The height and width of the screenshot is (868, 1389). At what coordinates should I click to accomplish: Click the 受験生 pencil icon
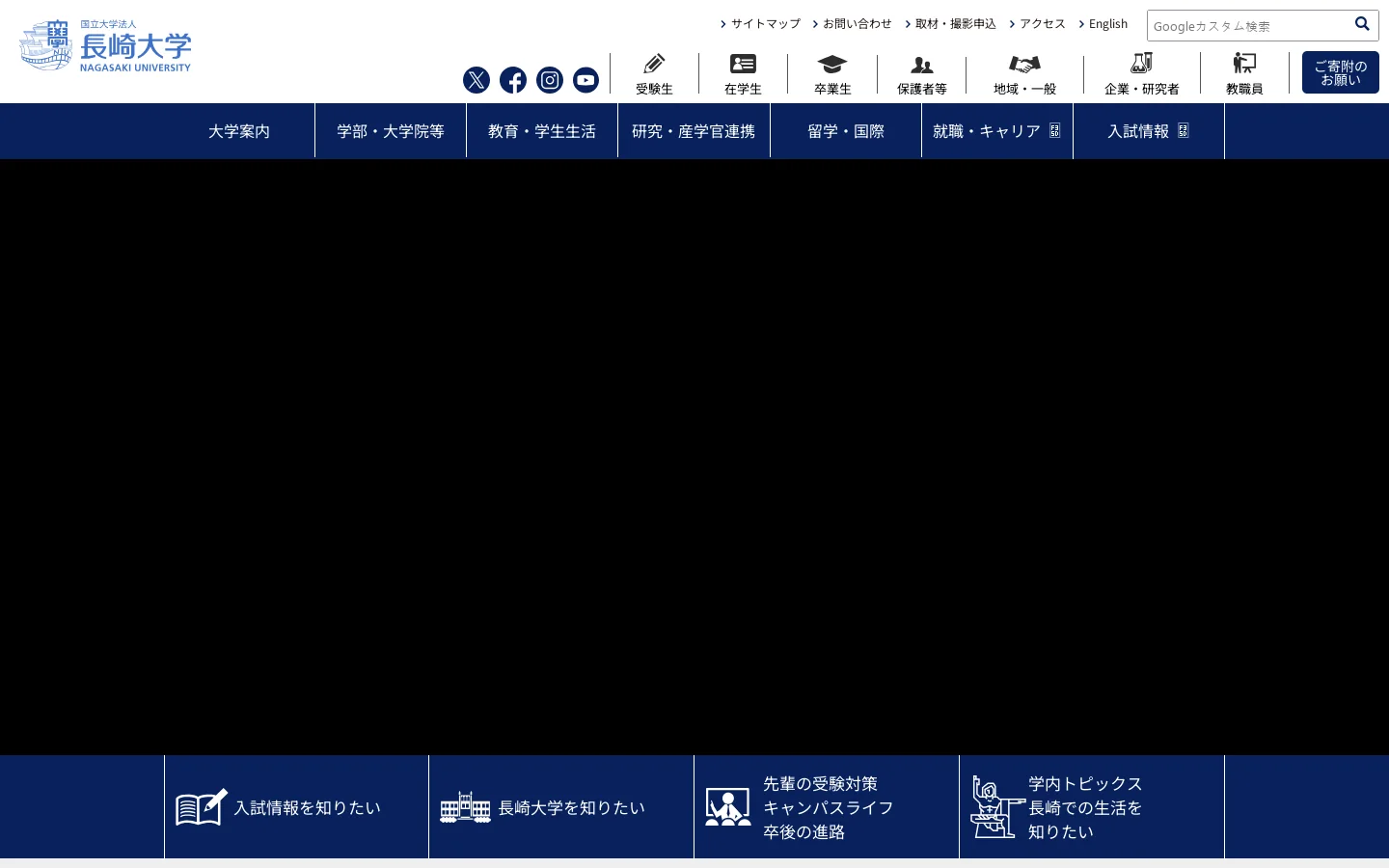(654, 64)
